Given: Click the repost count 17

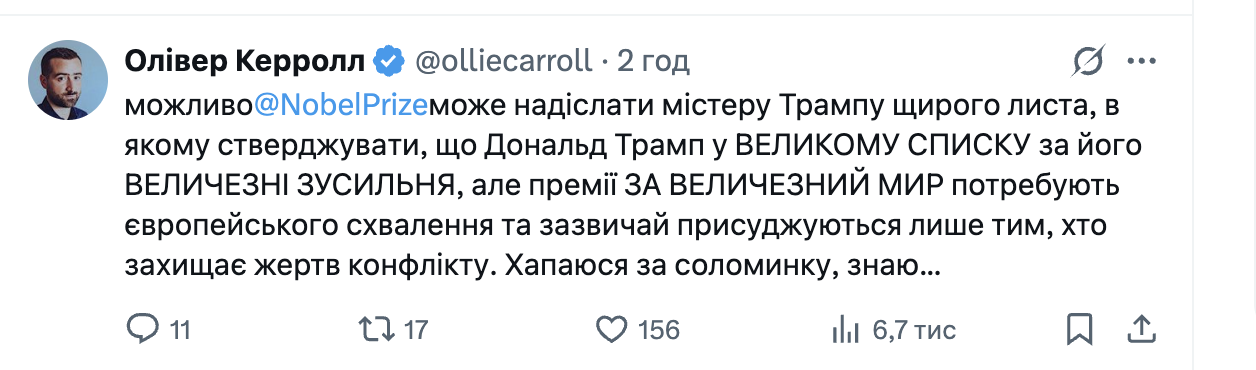Looking at the screenshot, I should click(x=416, y=330).
